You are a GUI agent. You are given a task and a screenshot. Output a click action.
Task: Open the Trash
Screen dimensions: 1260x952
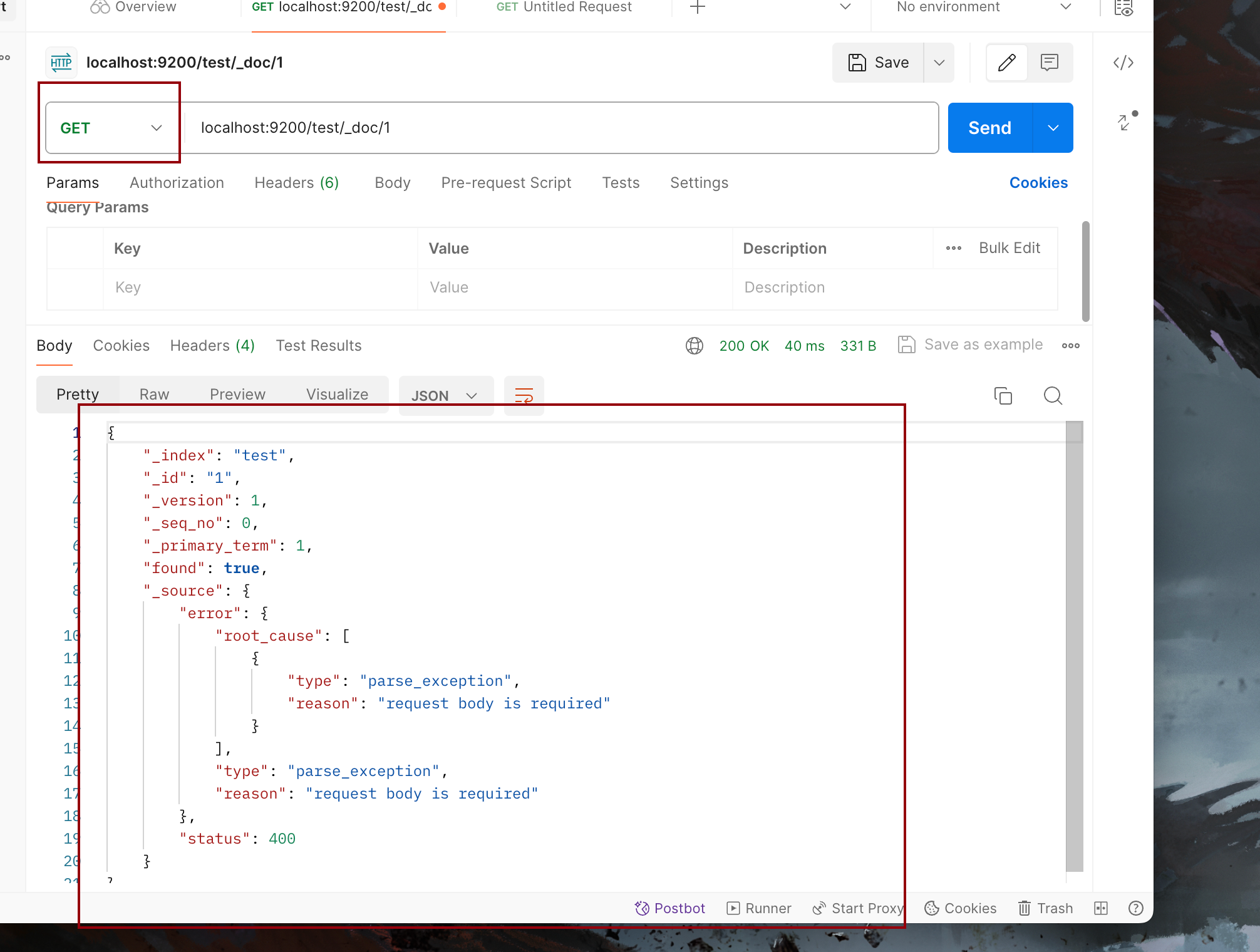1045,908
